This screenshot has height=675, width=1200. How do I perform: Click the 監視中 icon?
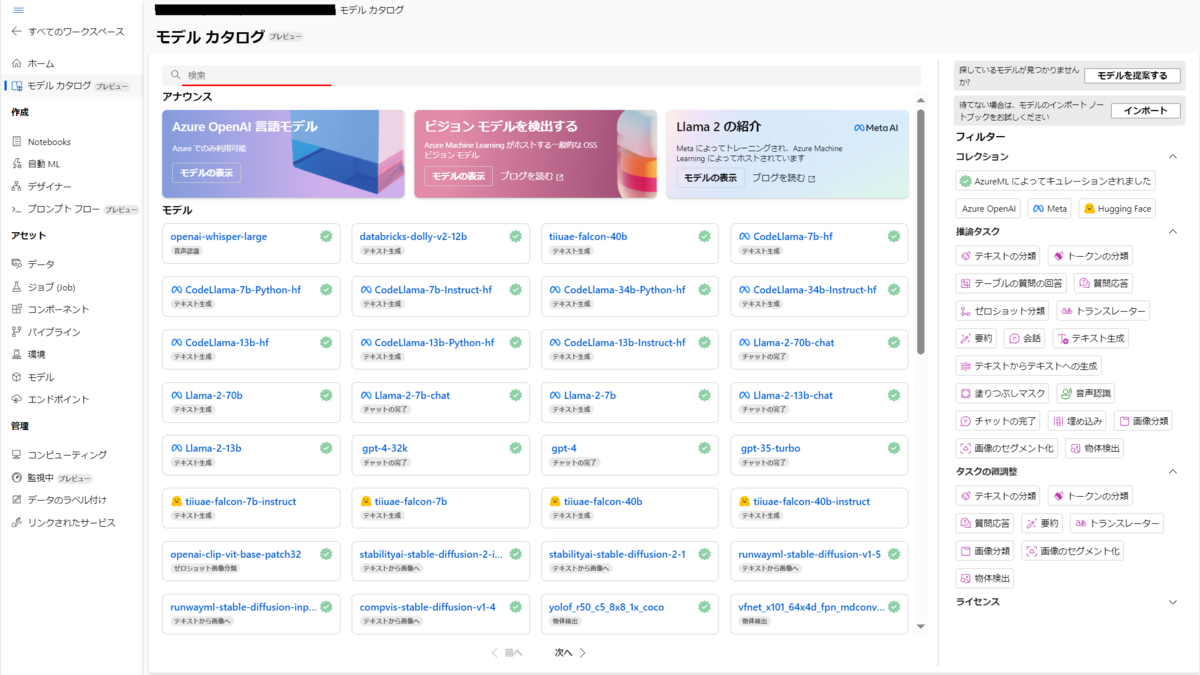17,478
